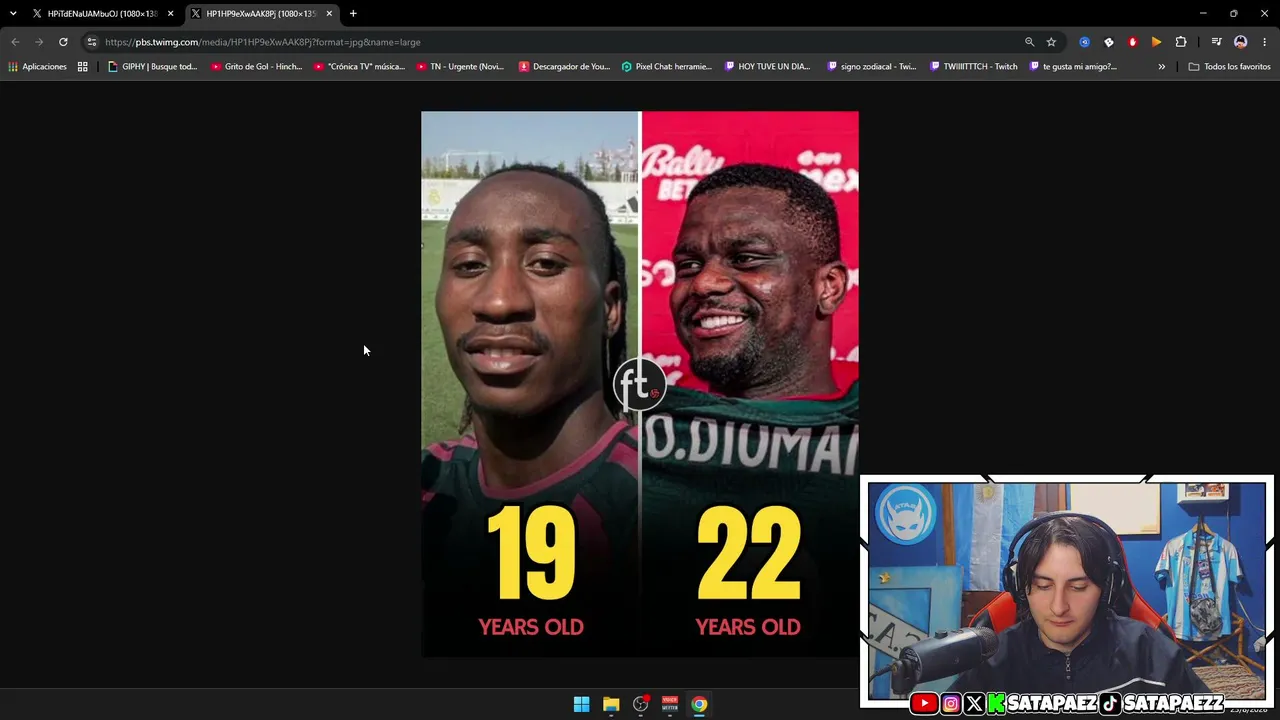Open the GIPHY bookmark
This screenshot has width=1280, height=720.
click(153, 67)
